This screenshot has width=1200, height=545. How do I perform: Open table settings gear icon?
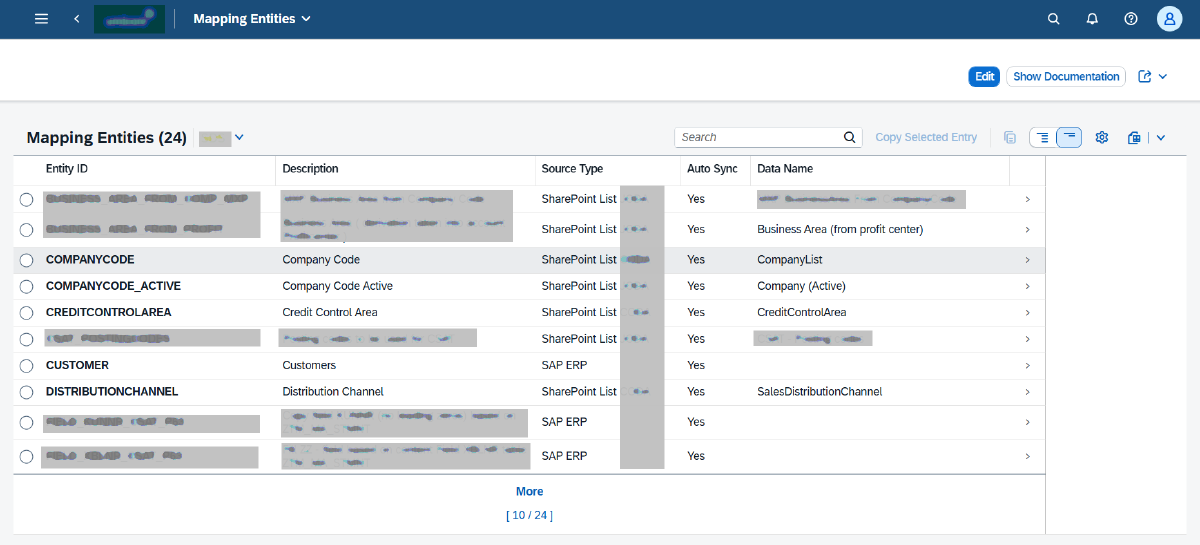1102,137
